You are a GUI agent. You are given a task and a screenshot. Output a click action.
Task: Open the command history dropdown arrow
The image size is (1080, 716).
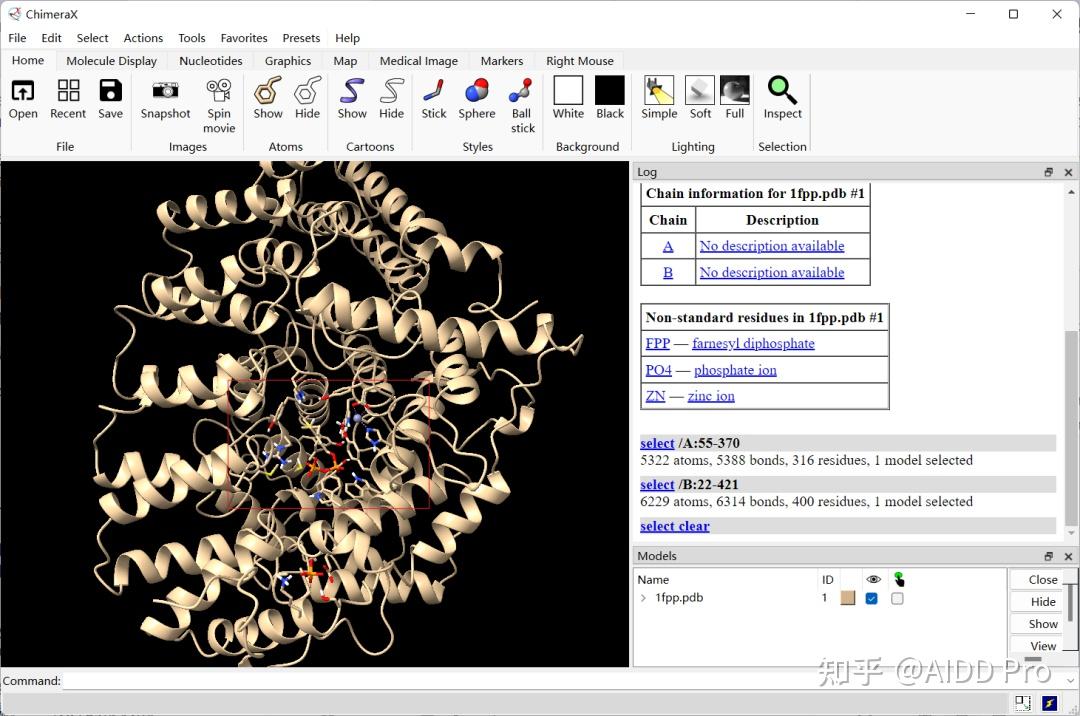tap(1070, 681)
